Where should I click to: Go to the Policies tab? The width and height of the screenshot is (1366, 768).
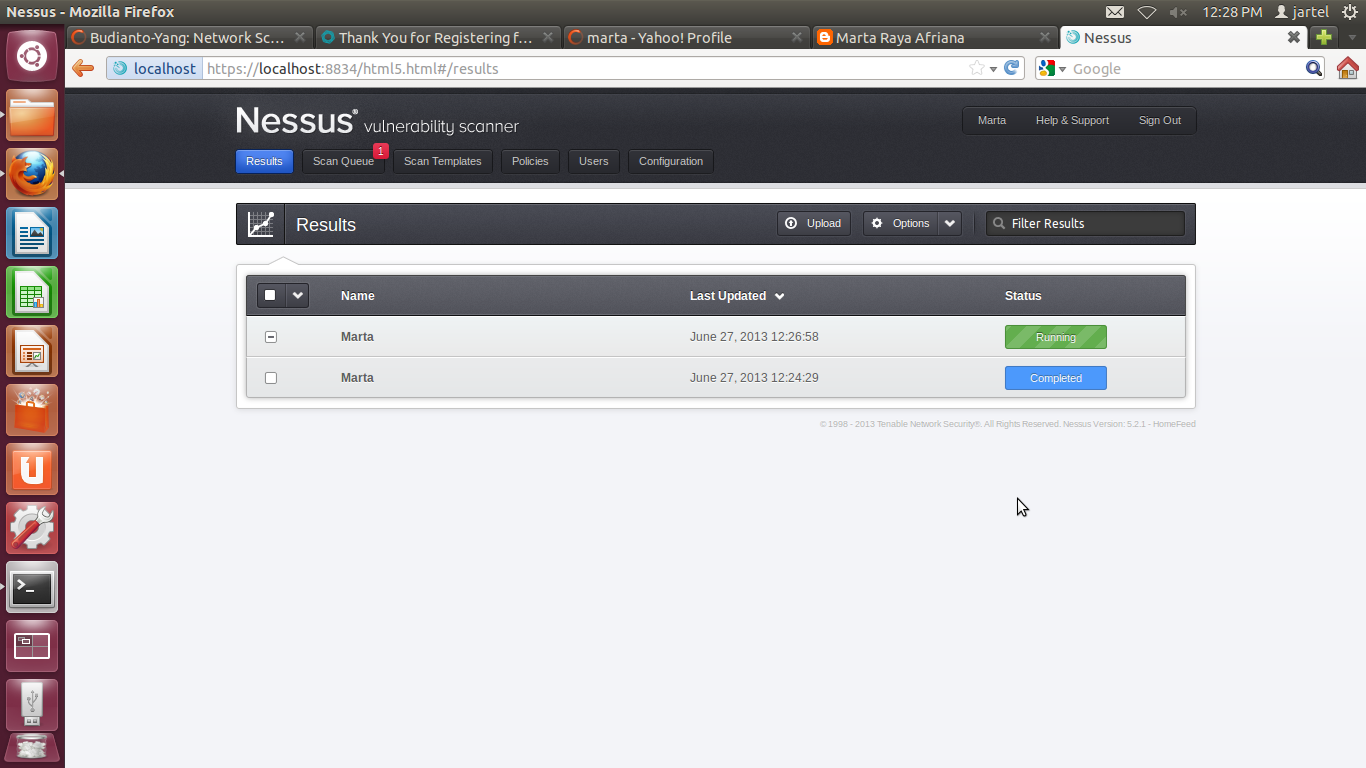530,161
